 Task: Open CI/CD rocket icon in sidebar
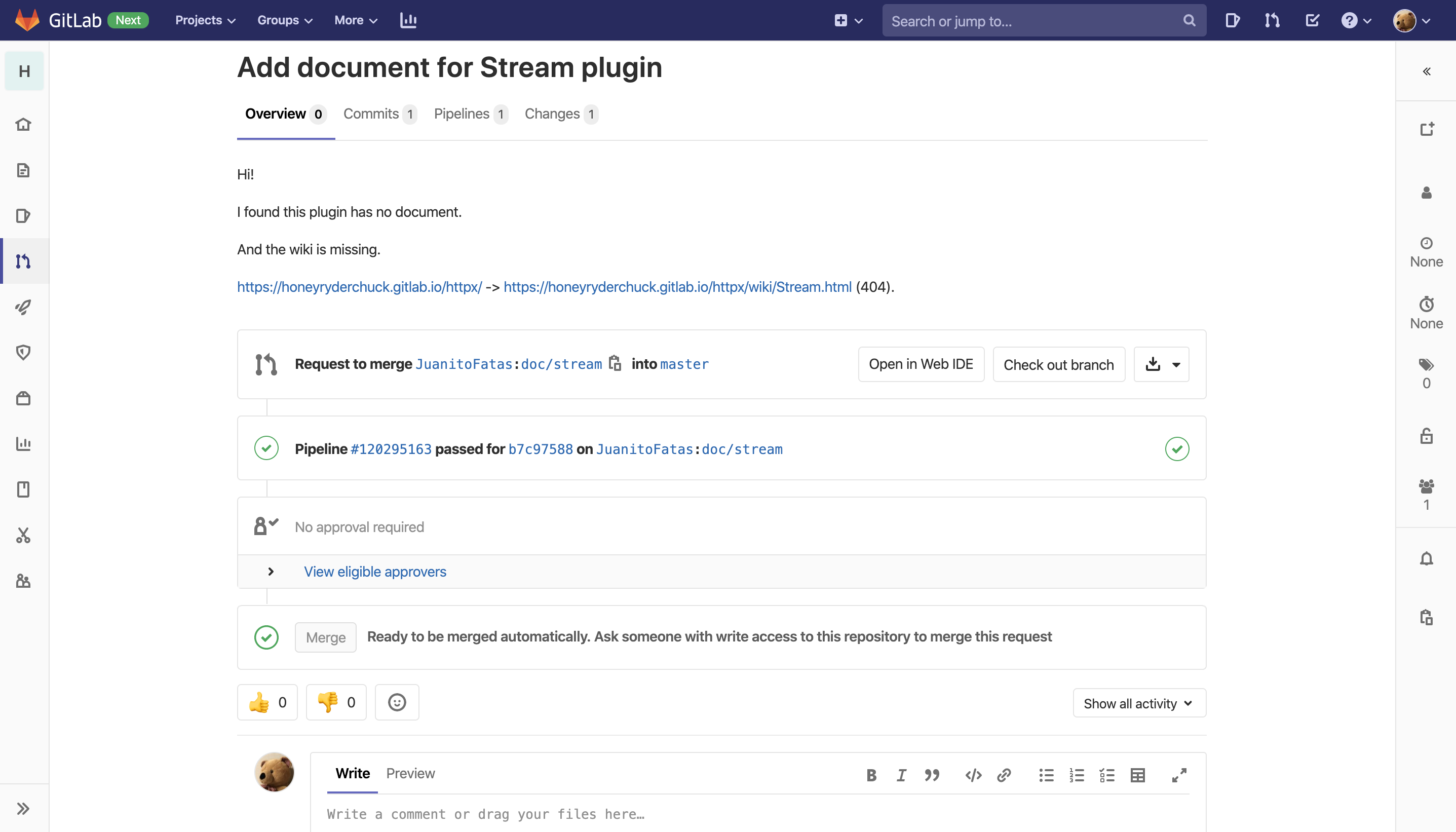click(23, 307)
